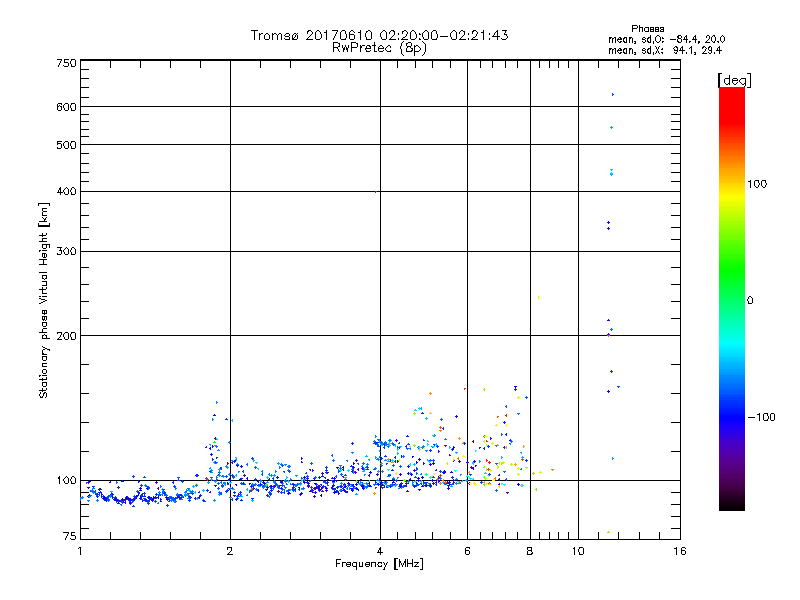Click the '[deg]' colorbar unit label
The image size is (800, 600).
pyautogui.click(x=734, y=80)
